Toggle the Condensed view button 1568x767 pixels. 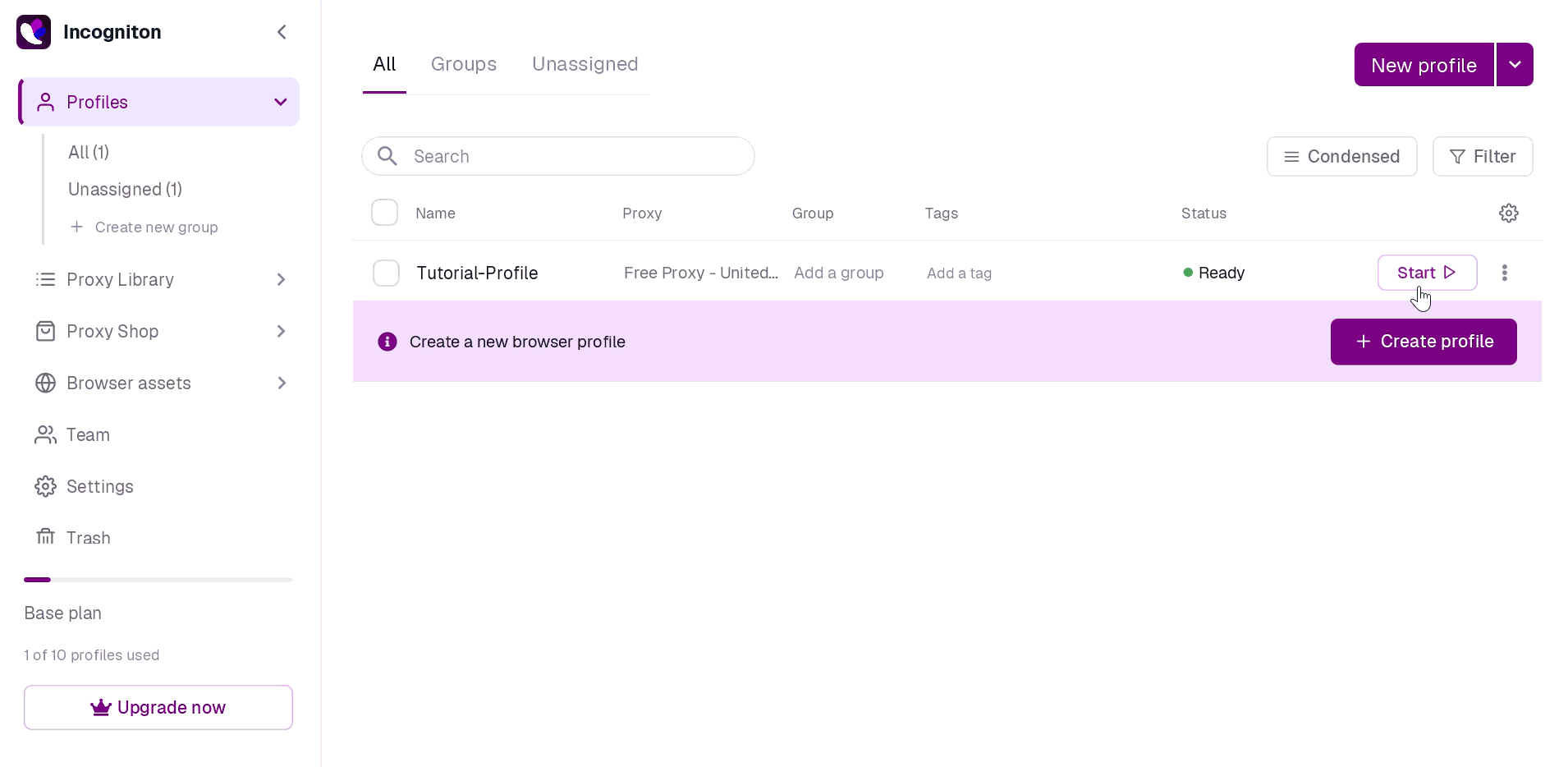(1341, 156)
